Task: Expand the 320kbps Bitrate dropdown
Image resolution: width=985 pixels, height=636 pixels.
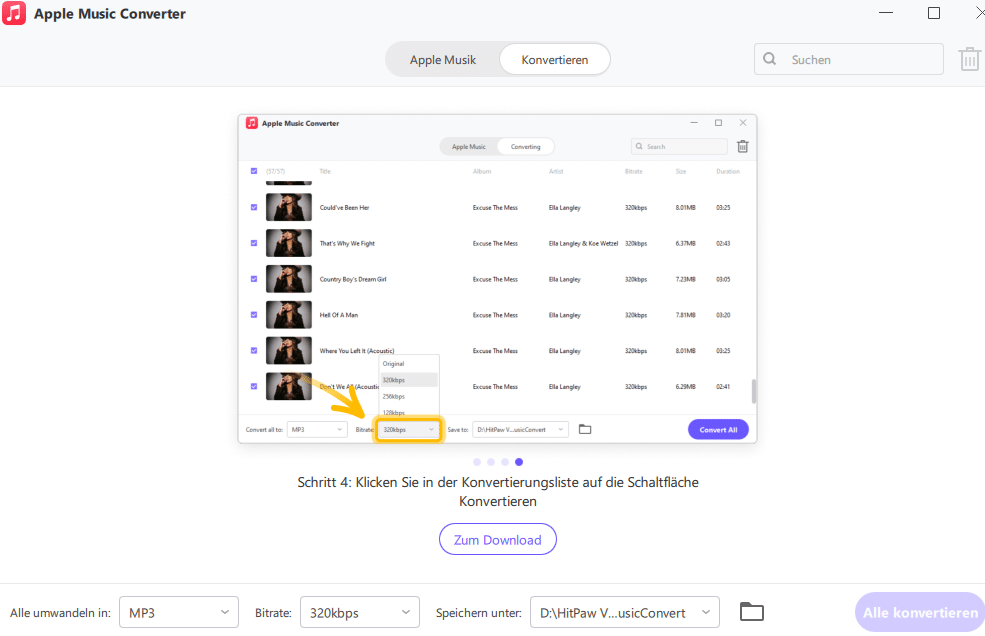Action: (360, 612)
